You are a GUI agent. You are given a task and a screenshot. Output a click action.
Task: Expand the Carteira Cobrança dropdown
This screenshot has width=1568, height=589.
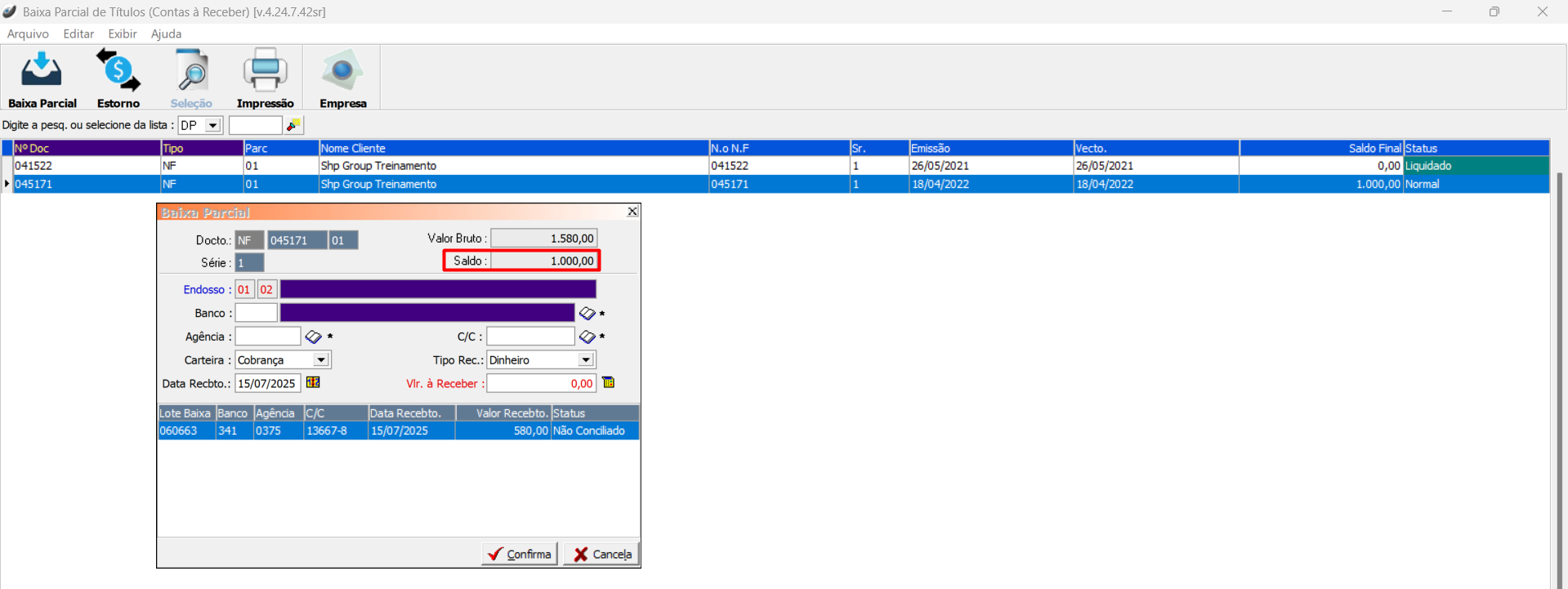pyautogui.click(x=321, y=360)
